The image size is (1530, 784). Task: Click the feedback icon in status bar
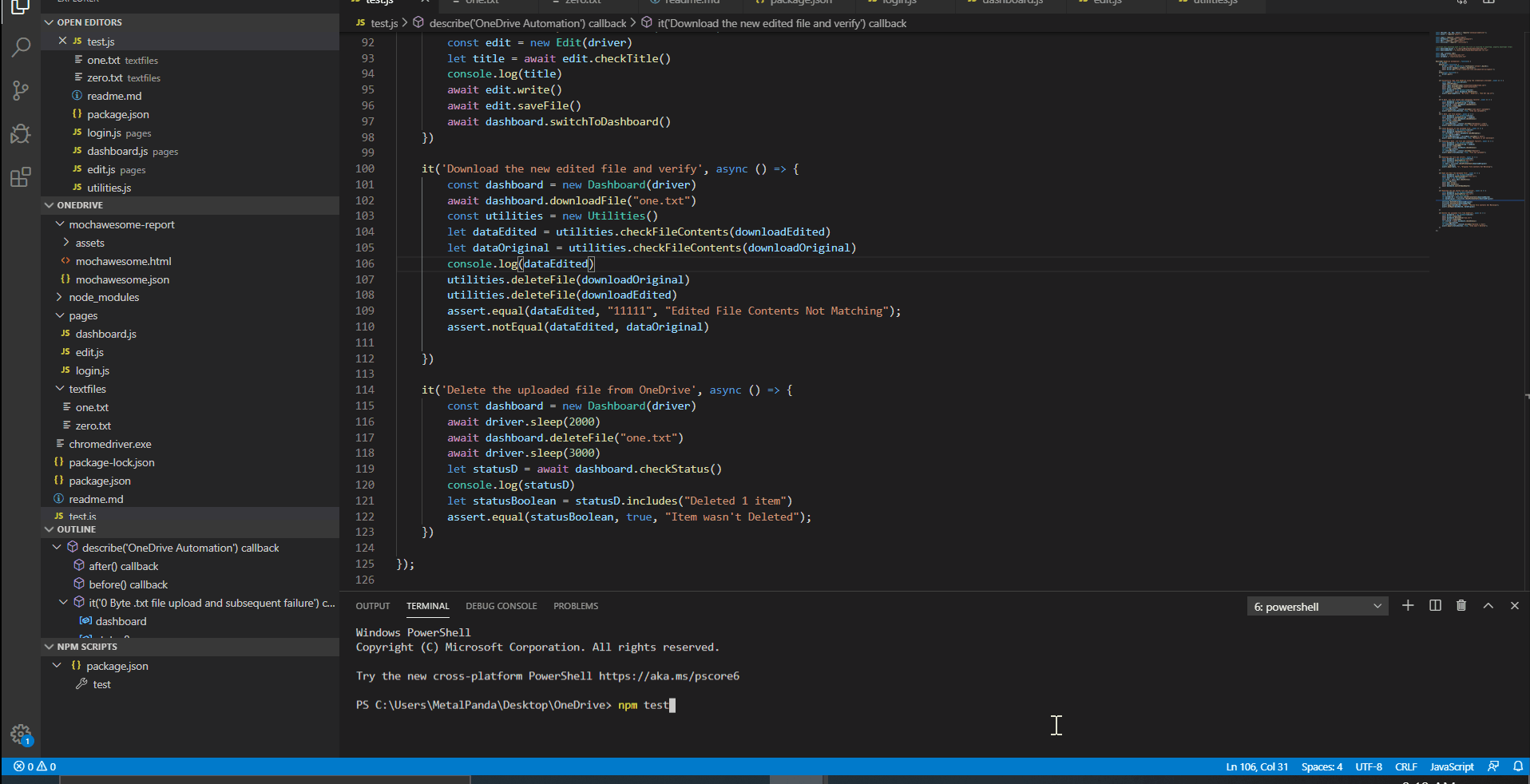pyautogui.click(x=1493, y=766)
